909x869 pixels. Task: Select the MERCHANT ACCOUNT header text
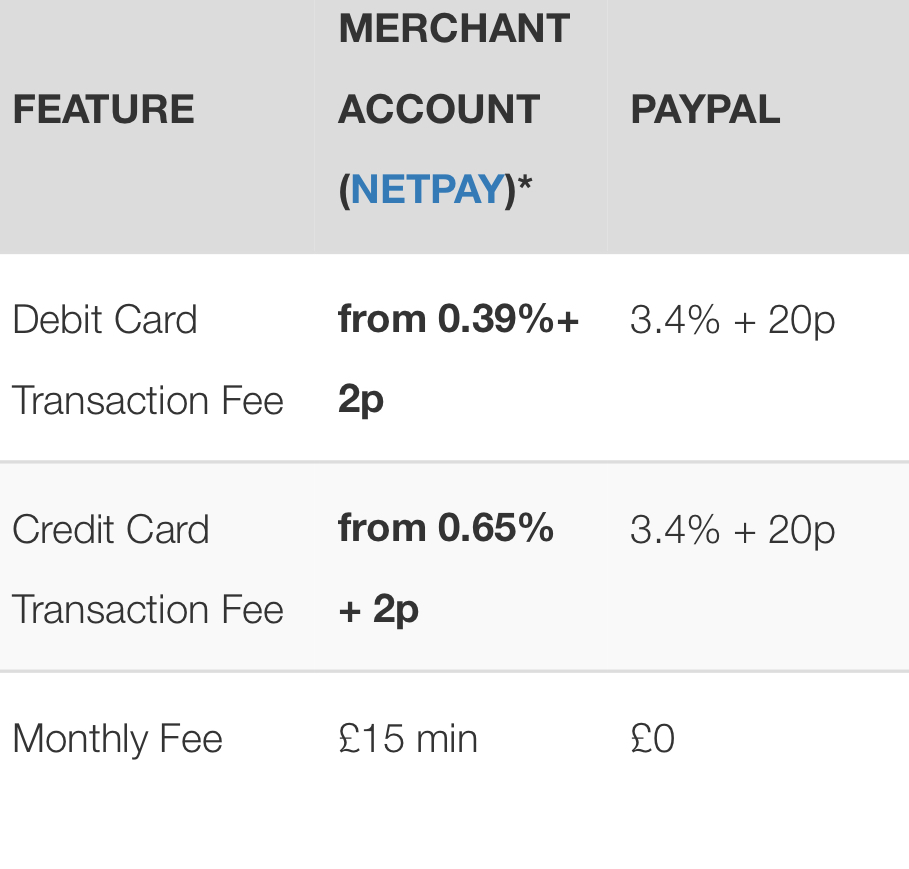(x=454, y=109)
